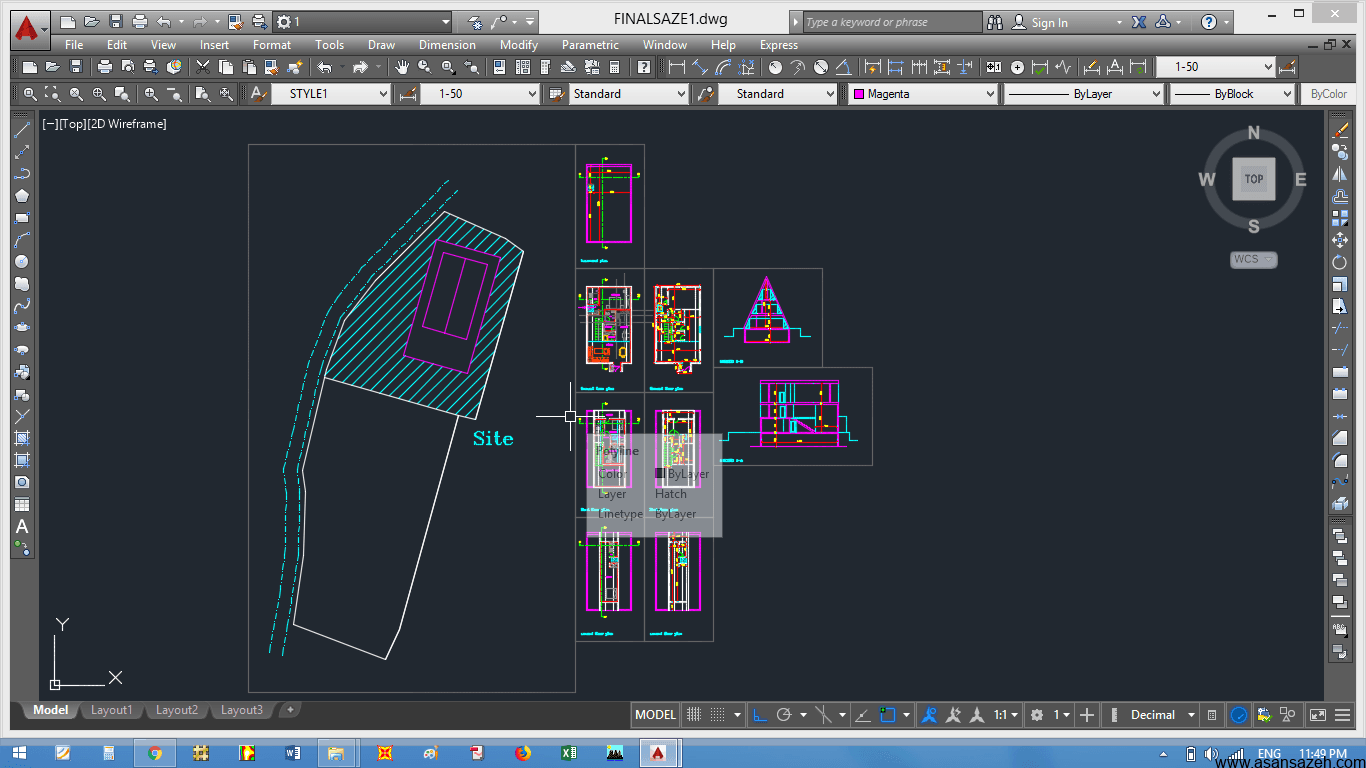Click the application menu A button

31,29
